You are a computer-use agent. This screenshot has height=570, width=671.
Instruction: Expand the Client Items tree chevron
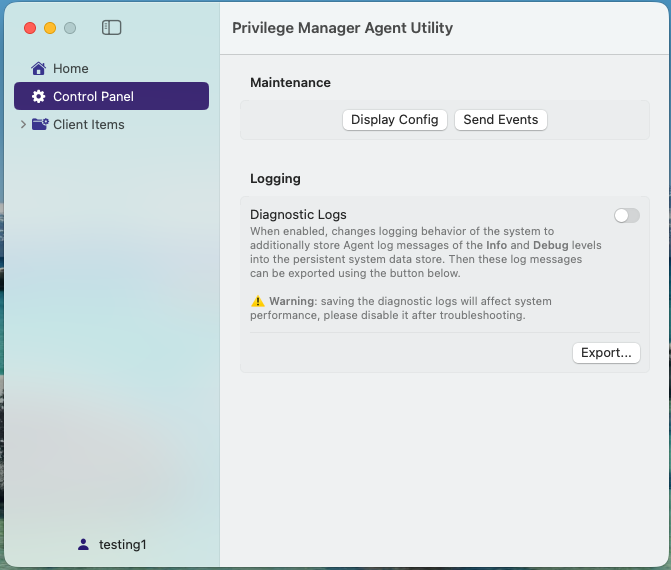point(23,125)
